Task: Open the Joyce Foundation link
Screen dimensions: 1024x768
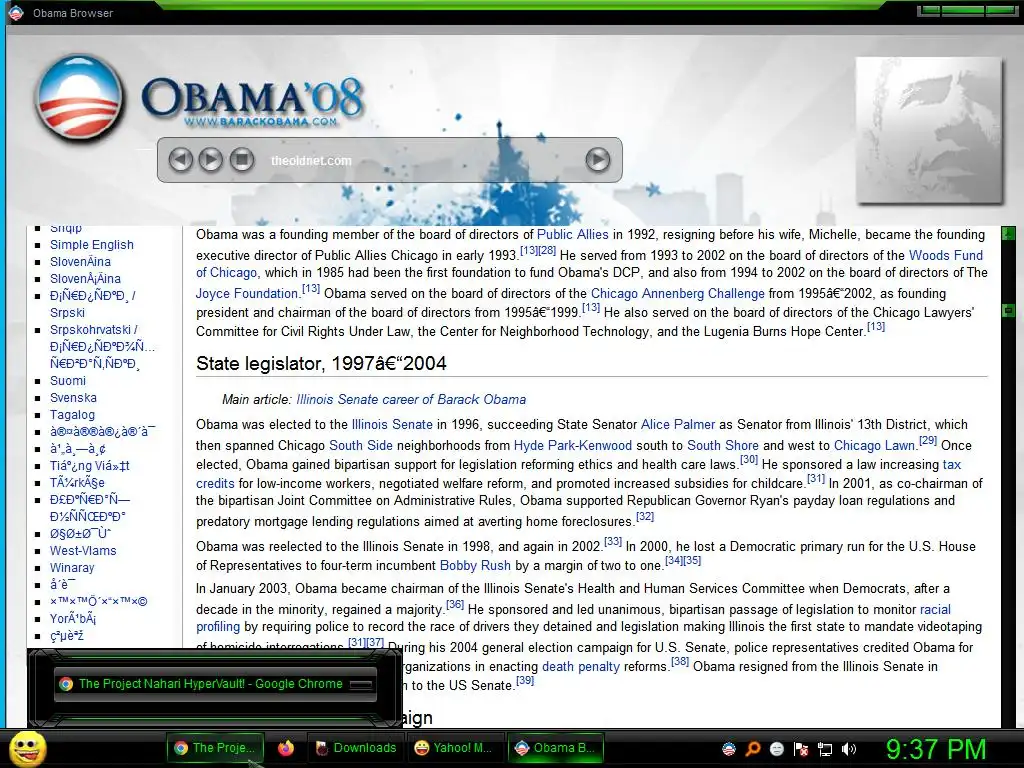Action: (247, 293)
